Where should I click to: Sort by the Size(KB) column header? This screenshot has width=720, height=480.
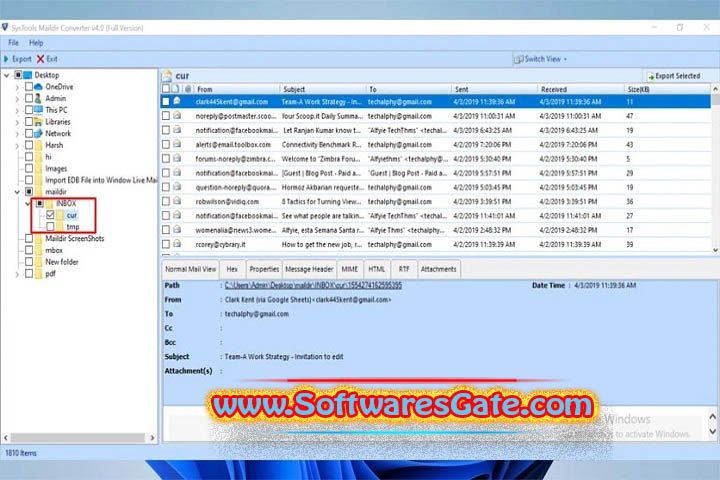667,89
